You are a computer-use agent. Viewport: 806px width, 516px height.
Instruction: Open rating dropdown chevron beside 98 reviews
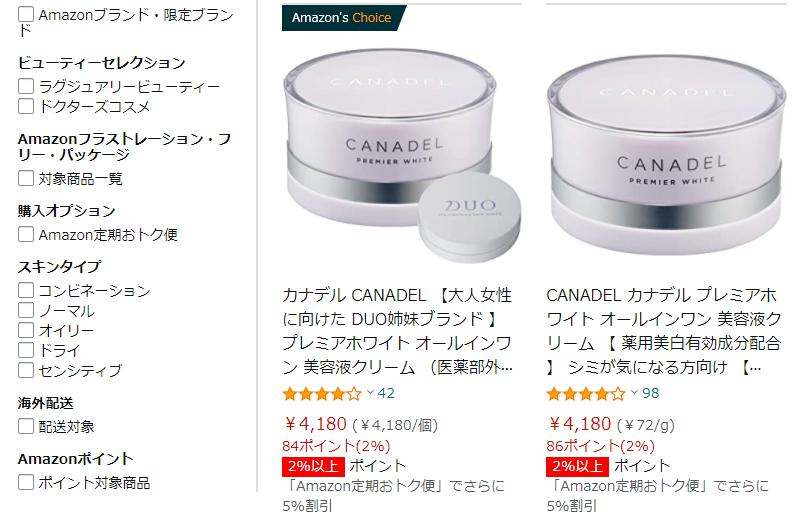[x=634, y=393]
